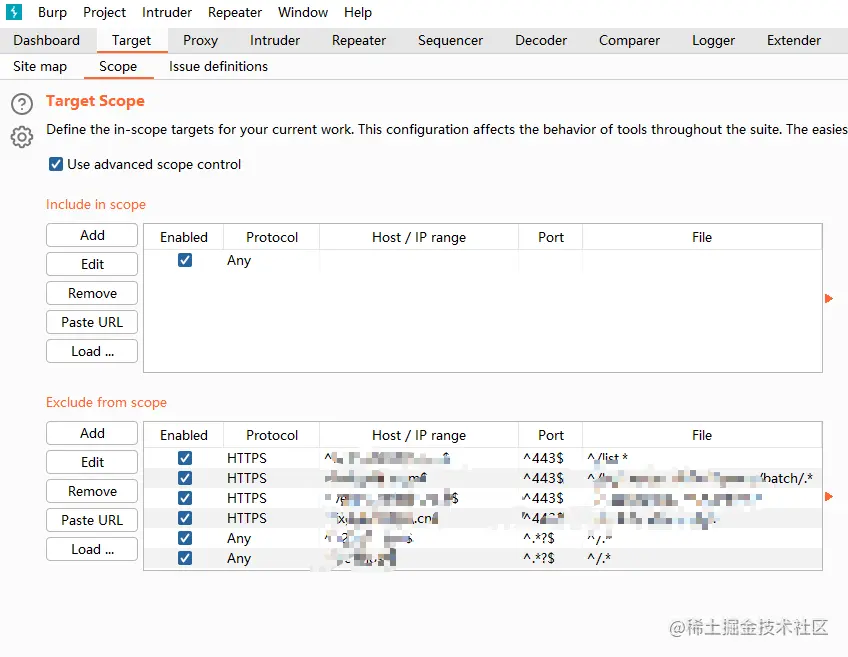Go to the Intruder tool tab
Viewport: 848px width, 657px height.
[275, 41]
